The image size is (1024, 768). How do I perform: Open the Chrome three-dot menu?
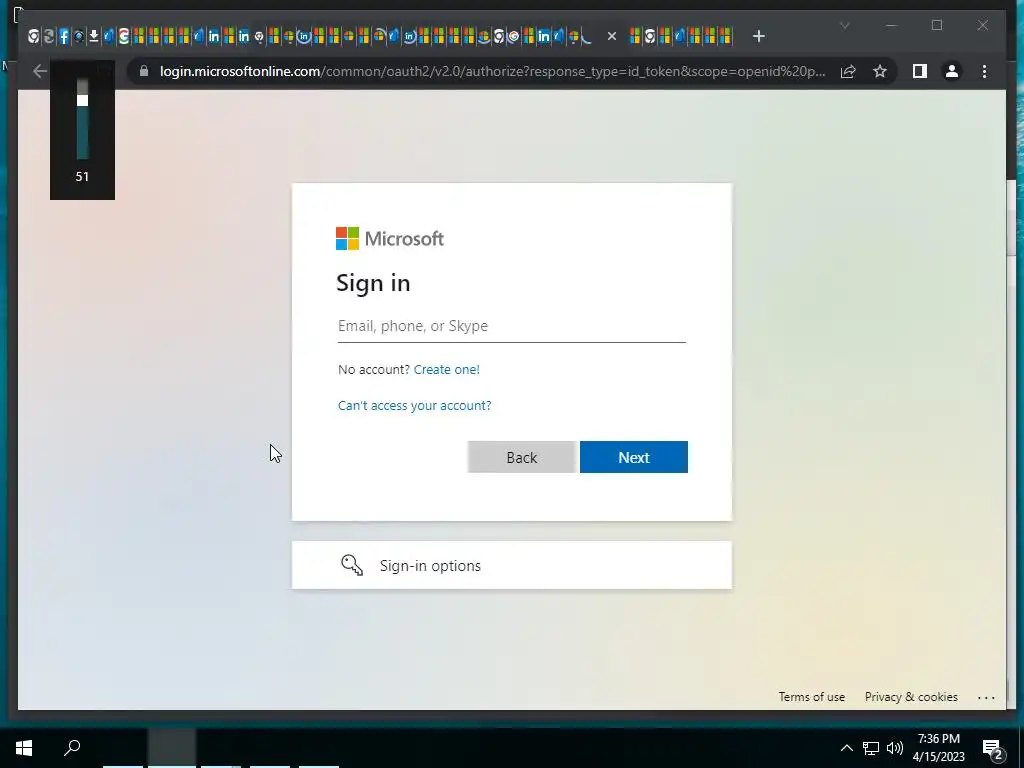[984, 71]
